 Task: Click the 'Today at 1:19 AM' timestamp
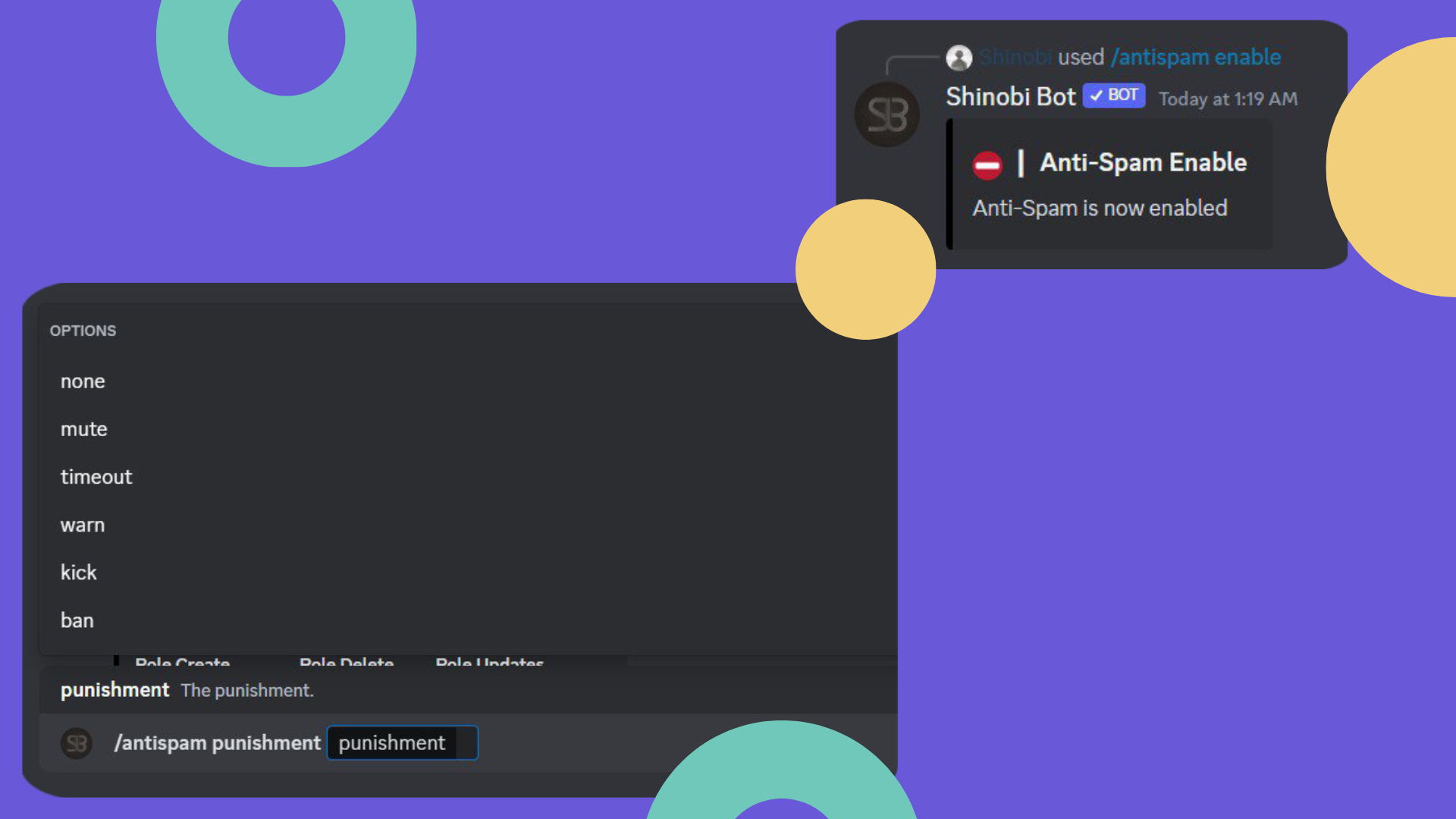pos(1228,99)
